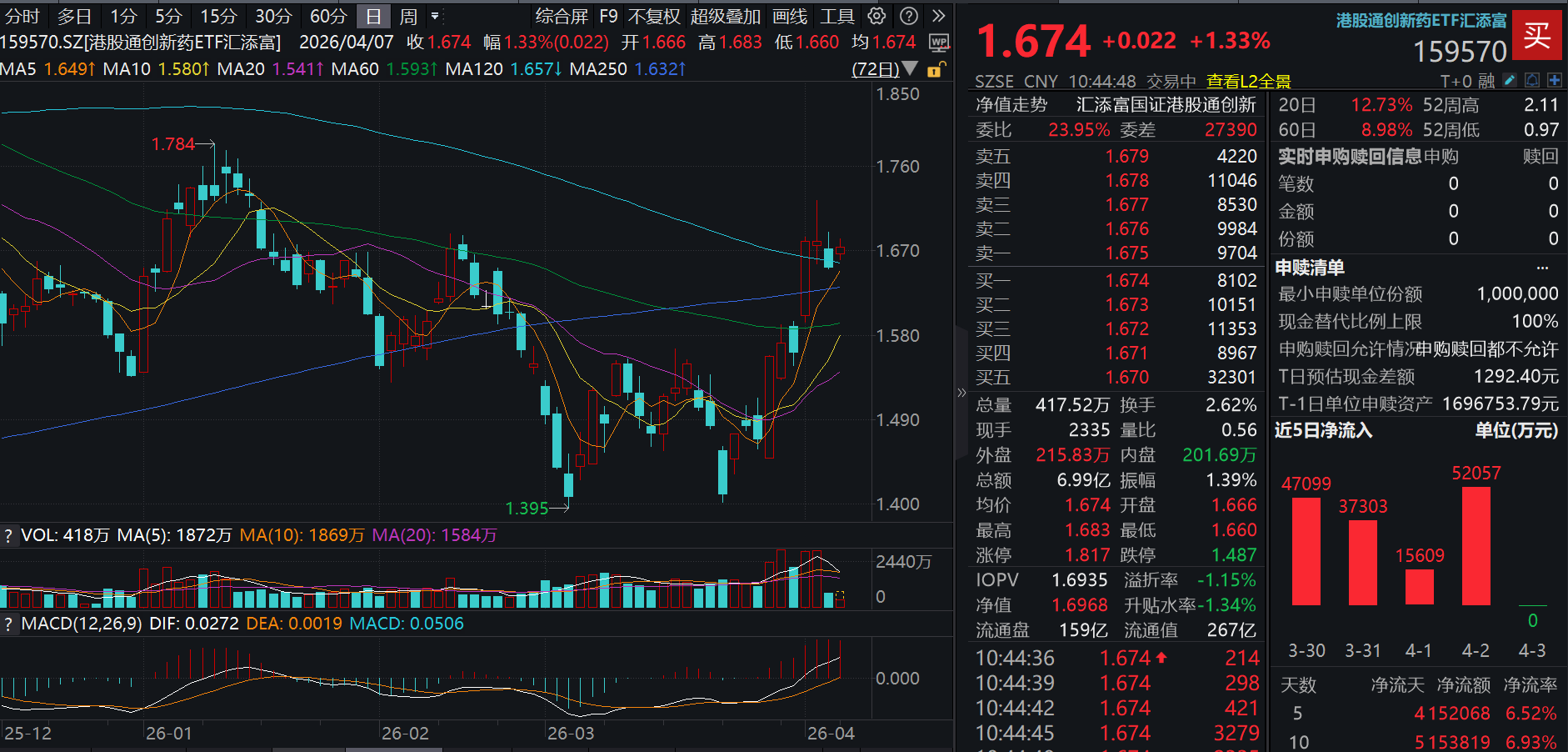
Task: Click the VOL indicator question mark icon
Action: point(9,536)
